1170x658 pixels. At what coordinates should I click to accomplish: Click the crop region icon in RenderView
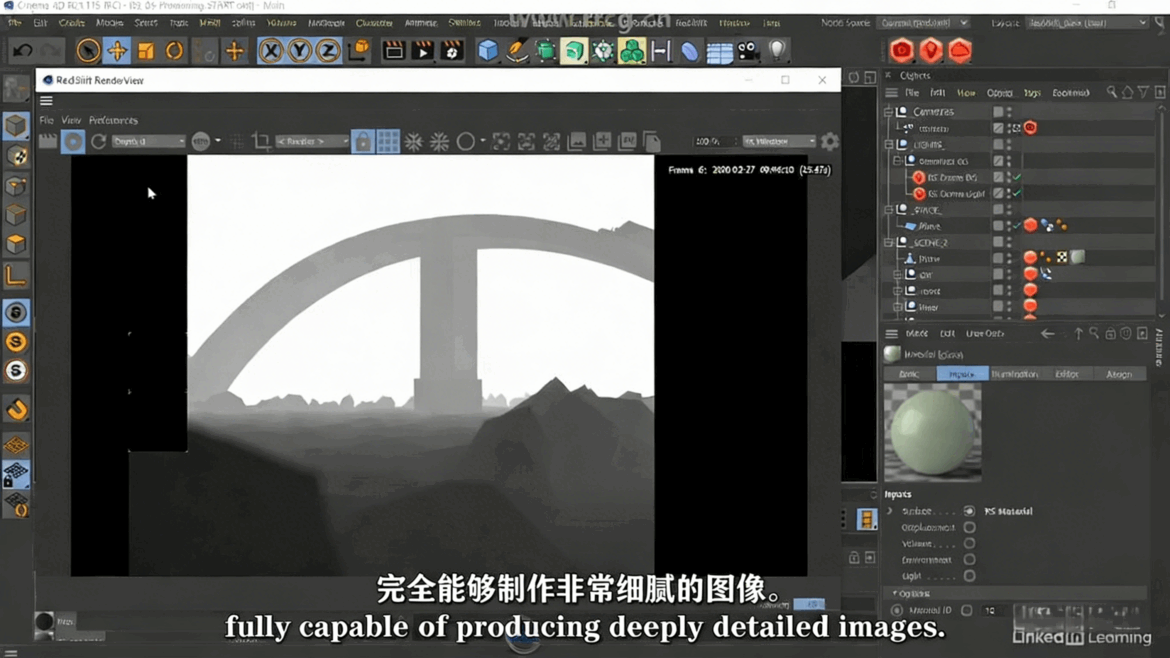[x=261, y=142]
